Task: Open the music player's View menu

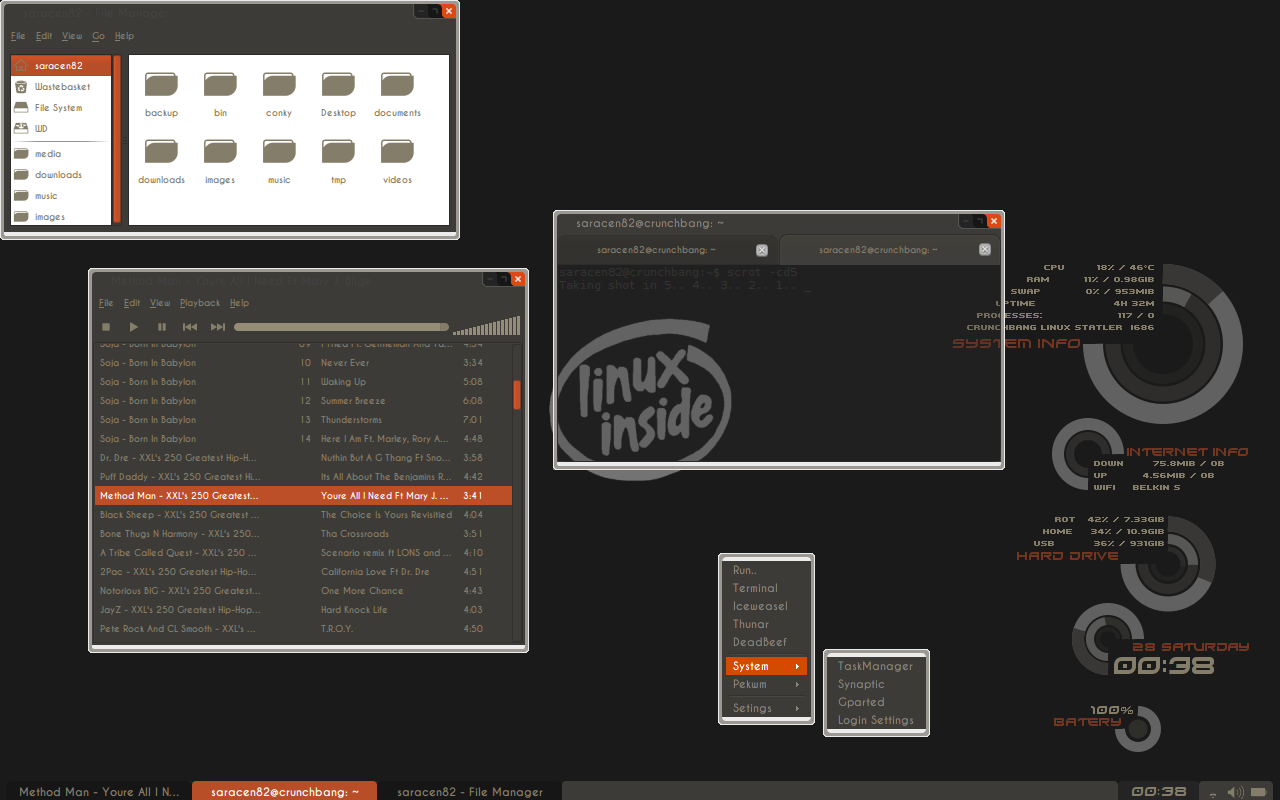Action: click(160, 303)
